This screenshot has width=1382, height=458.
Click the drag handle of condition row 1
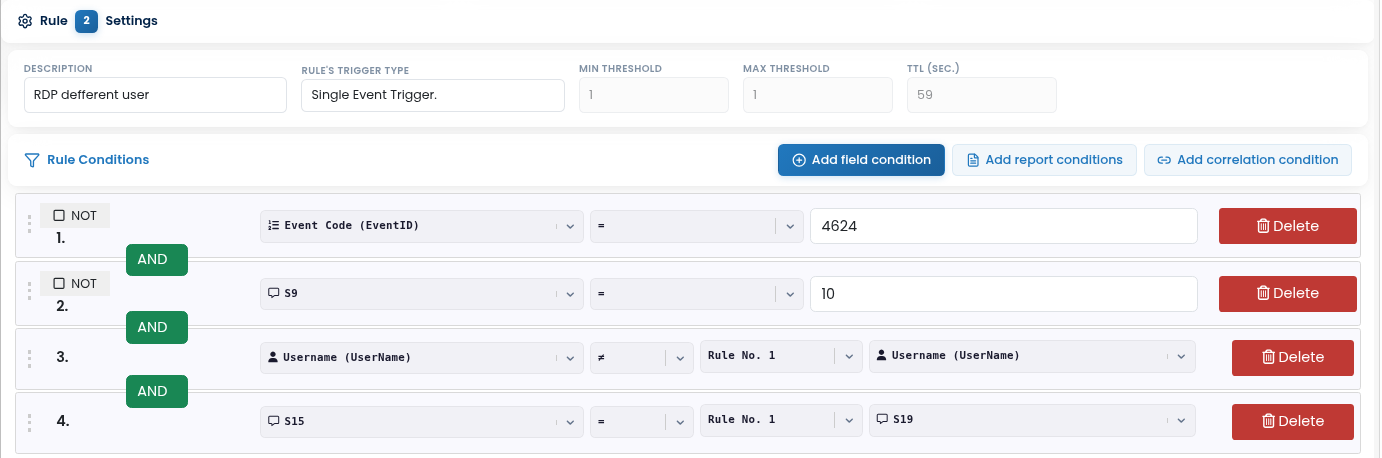(x=29, y=225)
